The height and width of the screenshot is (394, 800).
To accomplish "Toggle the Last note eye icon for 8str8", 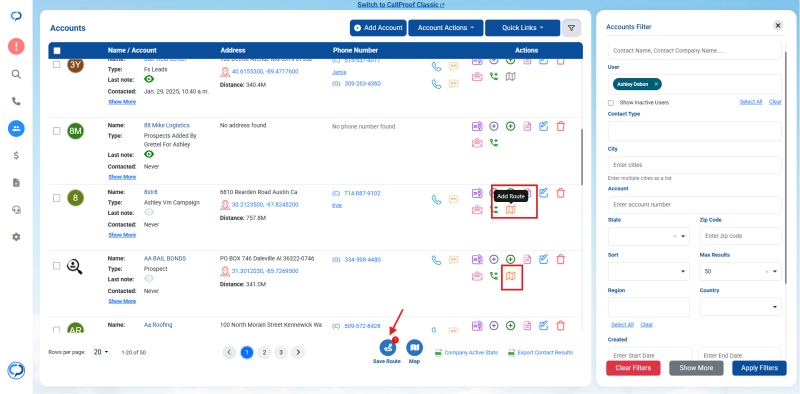I will (x=149, y=212).
